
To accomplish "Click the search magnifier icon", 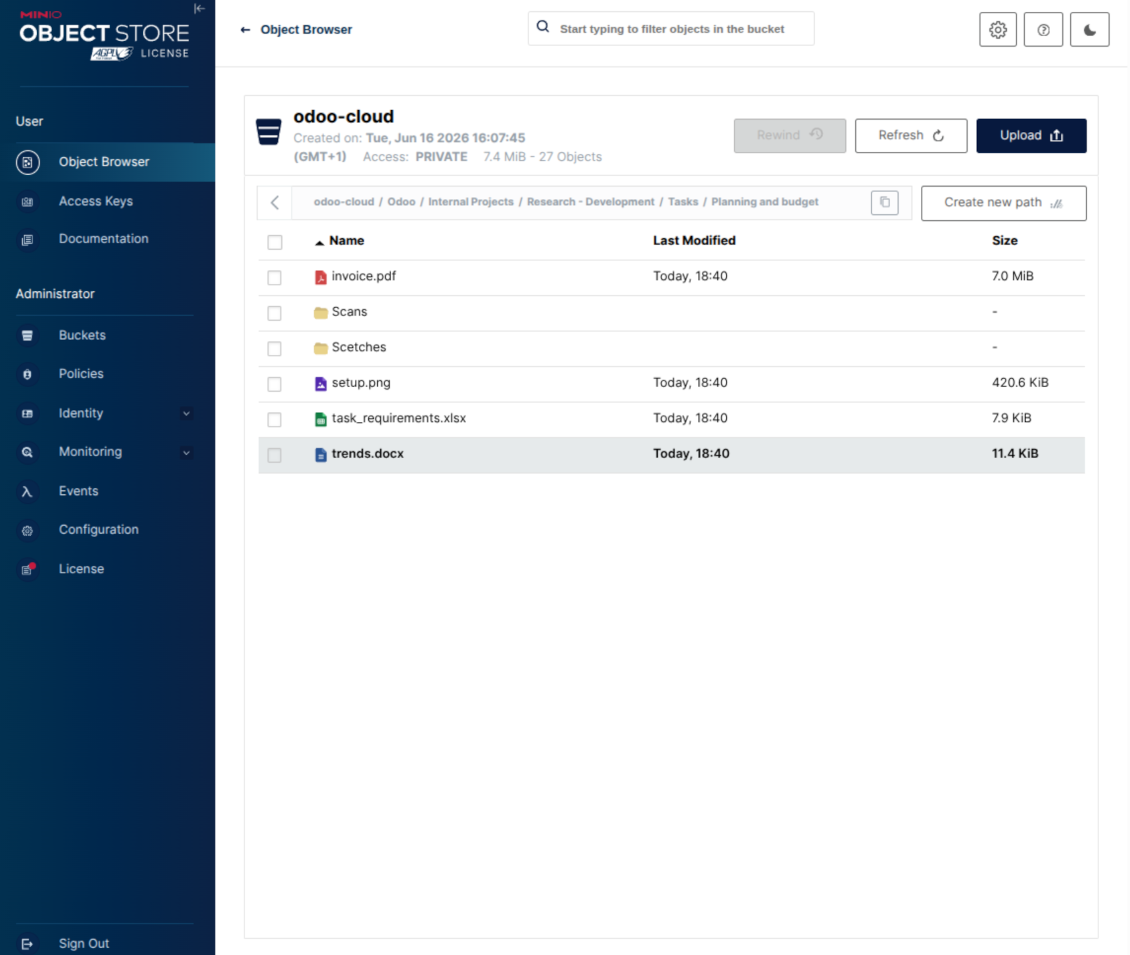I will [x=543, y=27].
